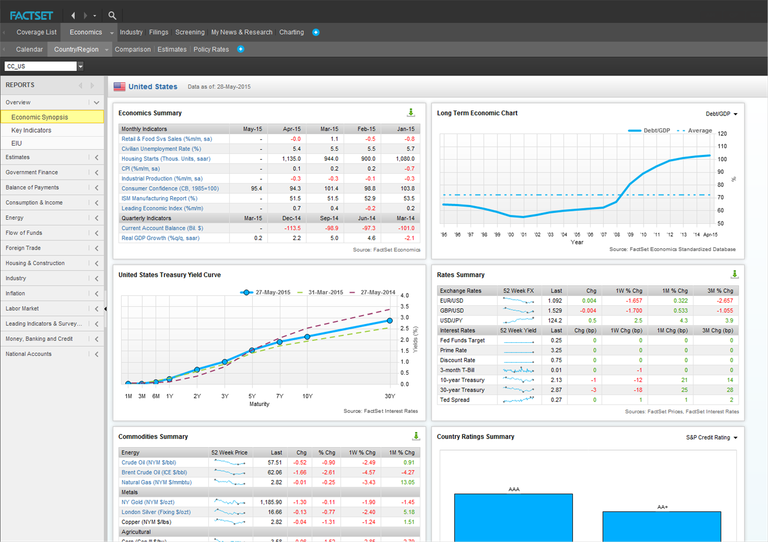
Task: Click the forward navigation arrow in top bar
Action: [x=85, y=16]
